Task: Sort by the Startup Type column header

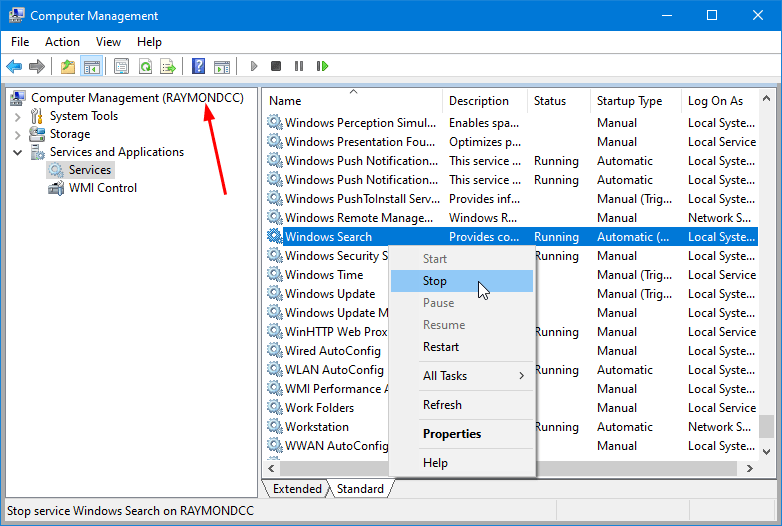Action: [636, 101]
